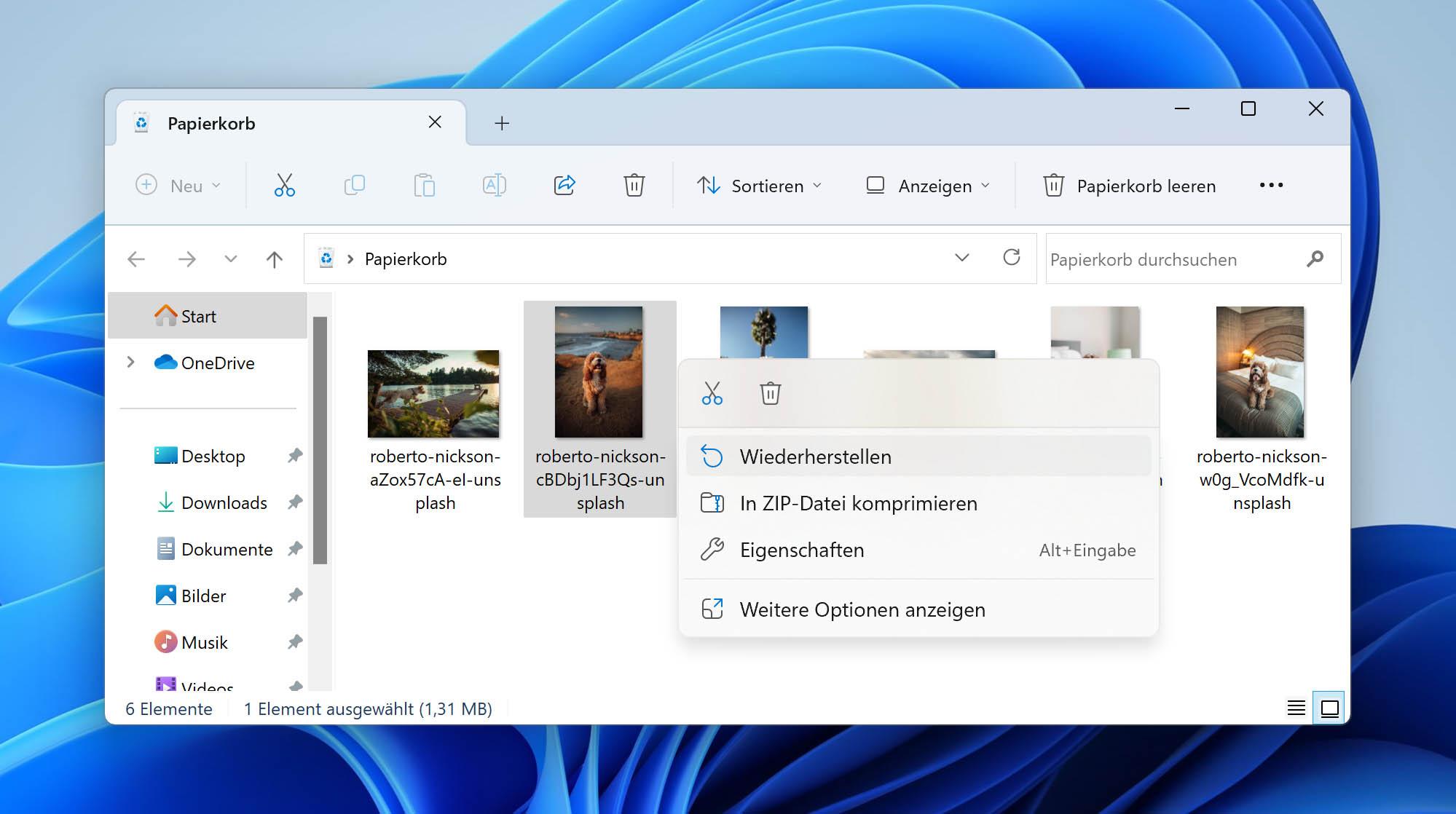Screen dimensions: 1456x814
Task: Click pin icon next to Dokumente
Action: [295, 549]
